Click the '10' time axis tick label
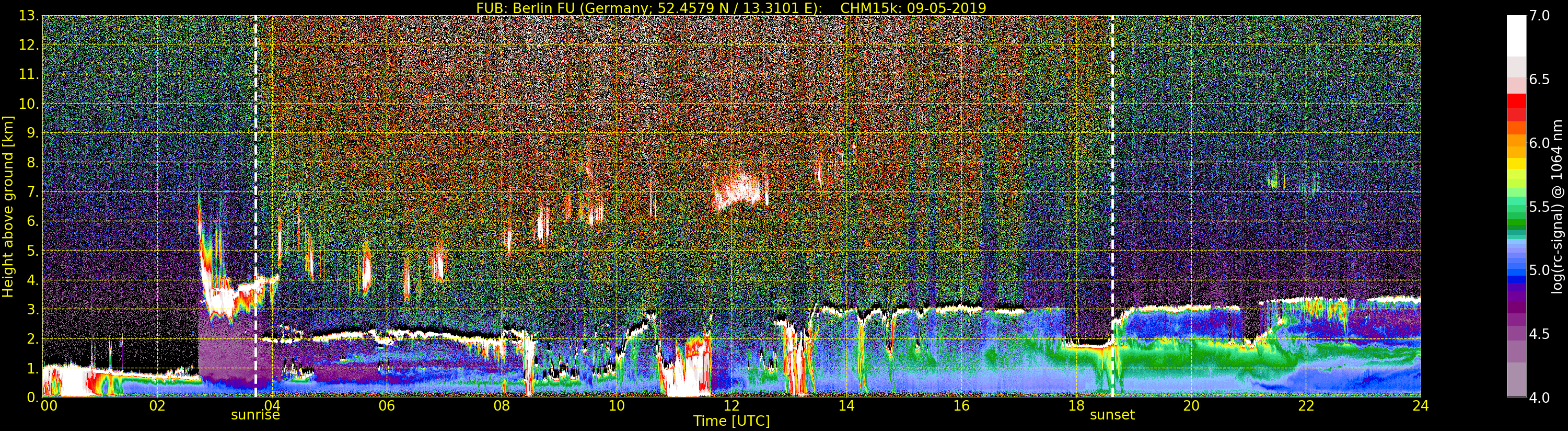This screenshot has width=1568, height=431. (x=617, y=406)
